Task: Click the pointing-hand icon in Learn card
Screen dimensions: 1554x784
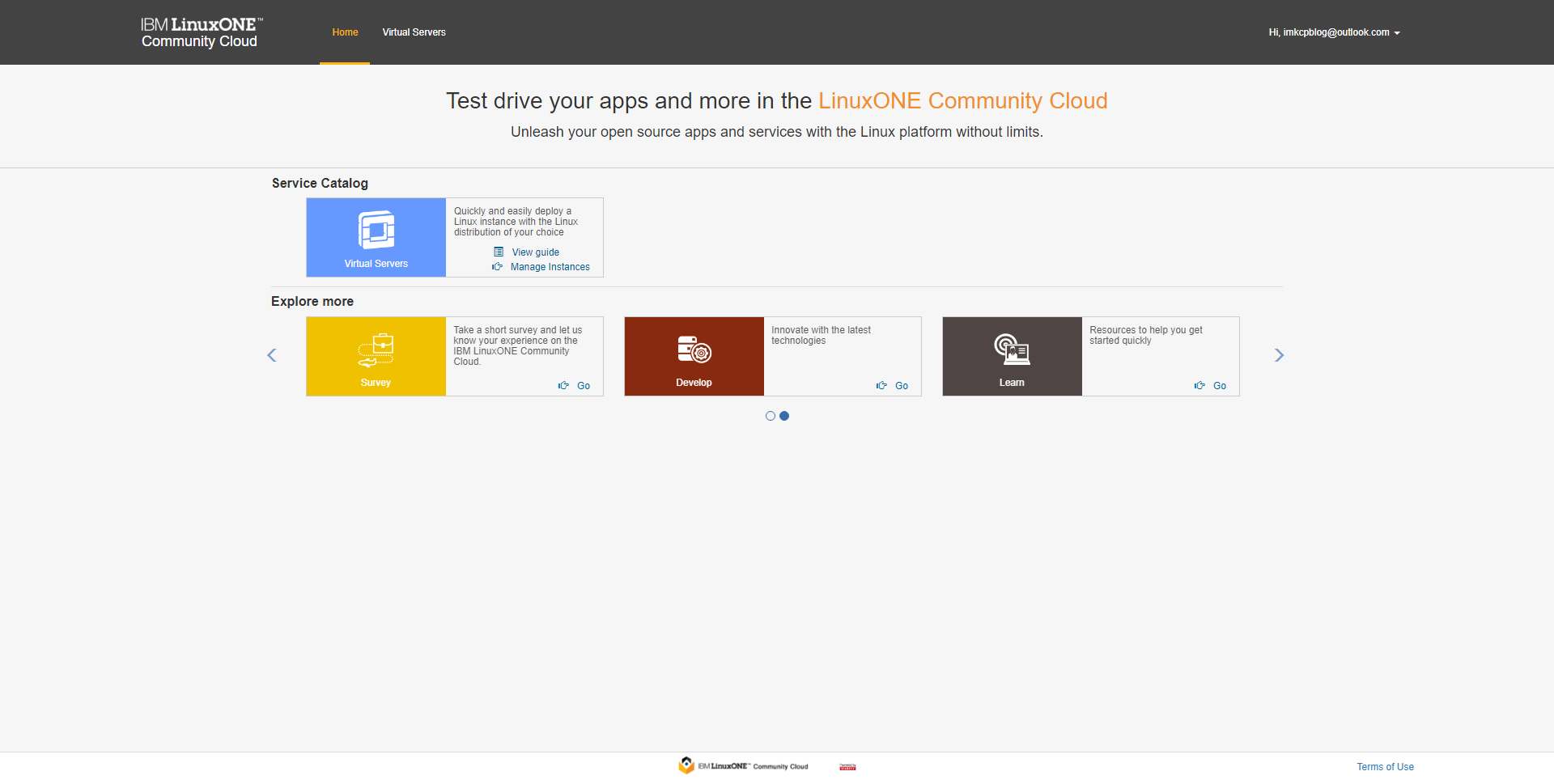Action: tap(1199, 386)
